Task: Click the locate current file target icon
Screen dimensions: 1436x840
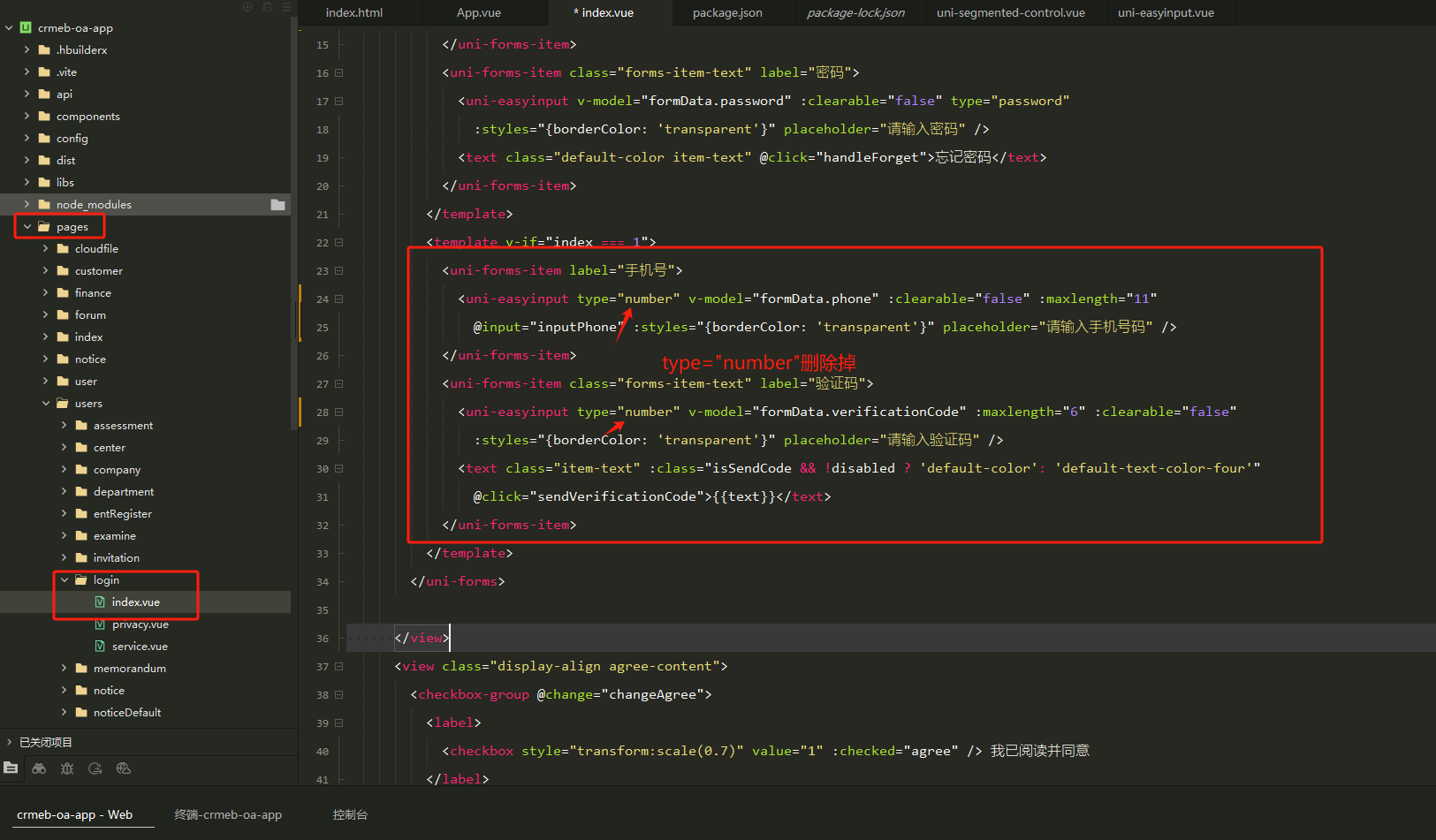Action: pos(247,7)
